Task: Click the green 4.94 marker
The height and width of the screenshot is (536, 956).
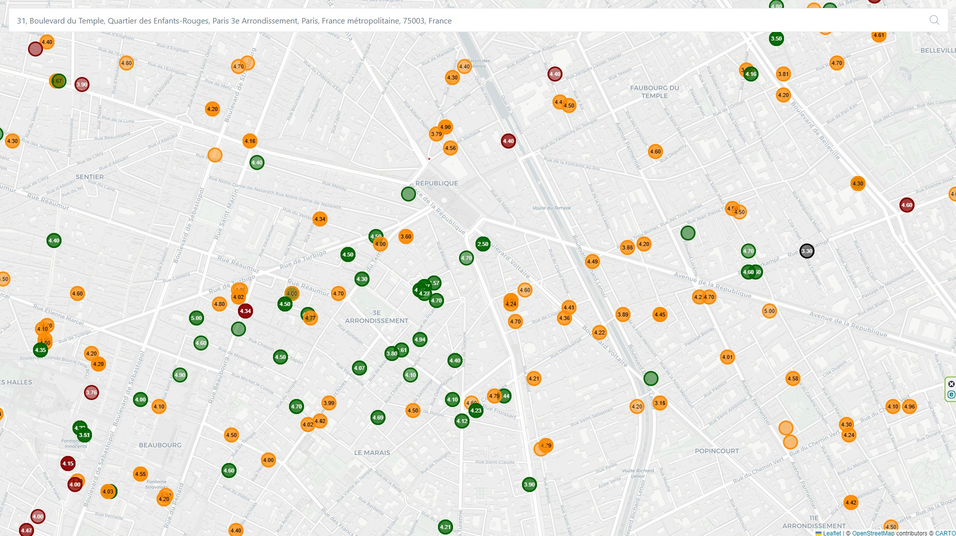Action: click(419, 340)
